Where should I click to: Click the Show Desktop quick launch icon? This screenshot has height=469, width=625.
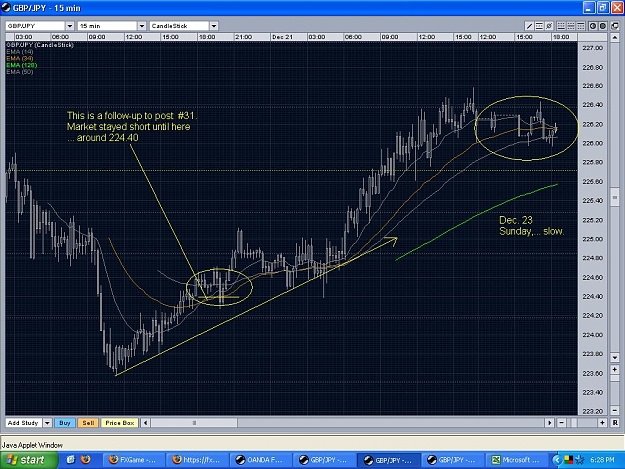coord(71,460)
